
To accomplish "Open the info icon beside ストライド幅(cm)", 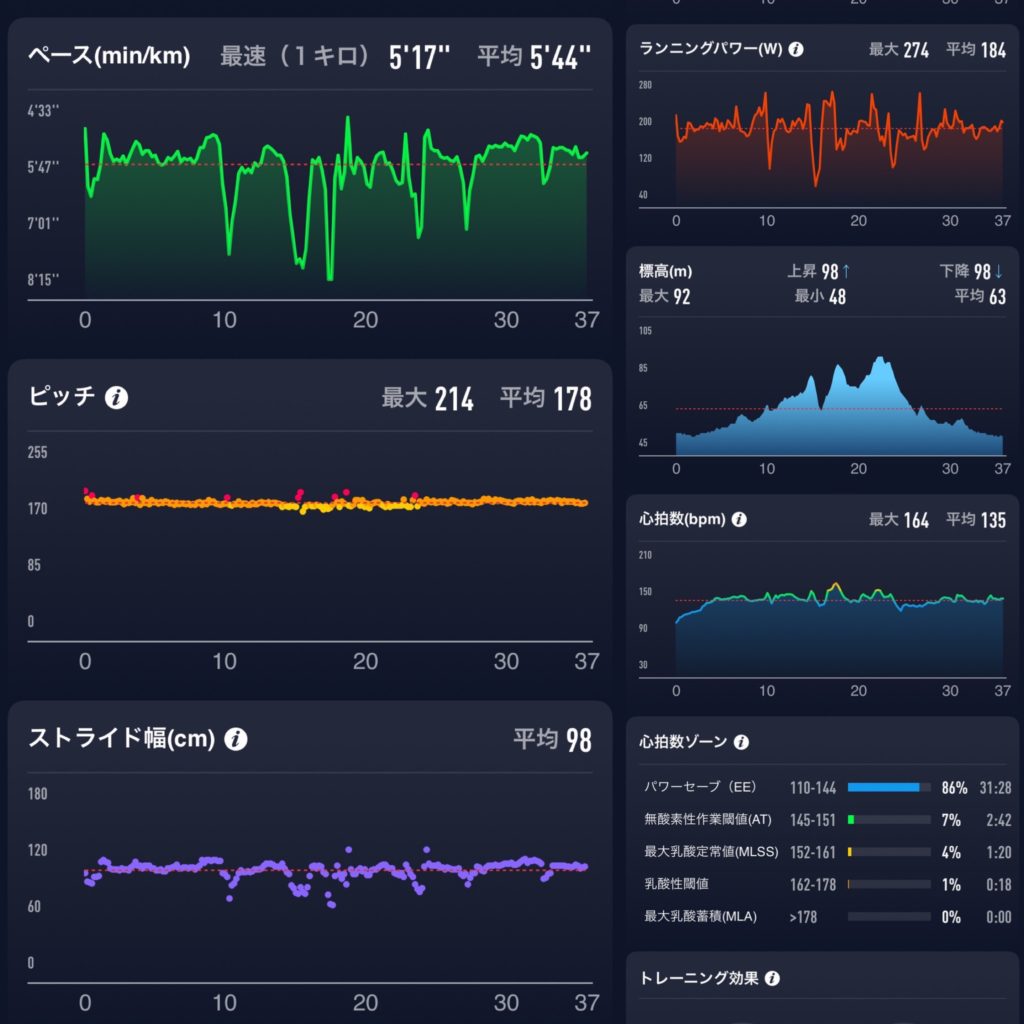I will [x=236, y=739].
